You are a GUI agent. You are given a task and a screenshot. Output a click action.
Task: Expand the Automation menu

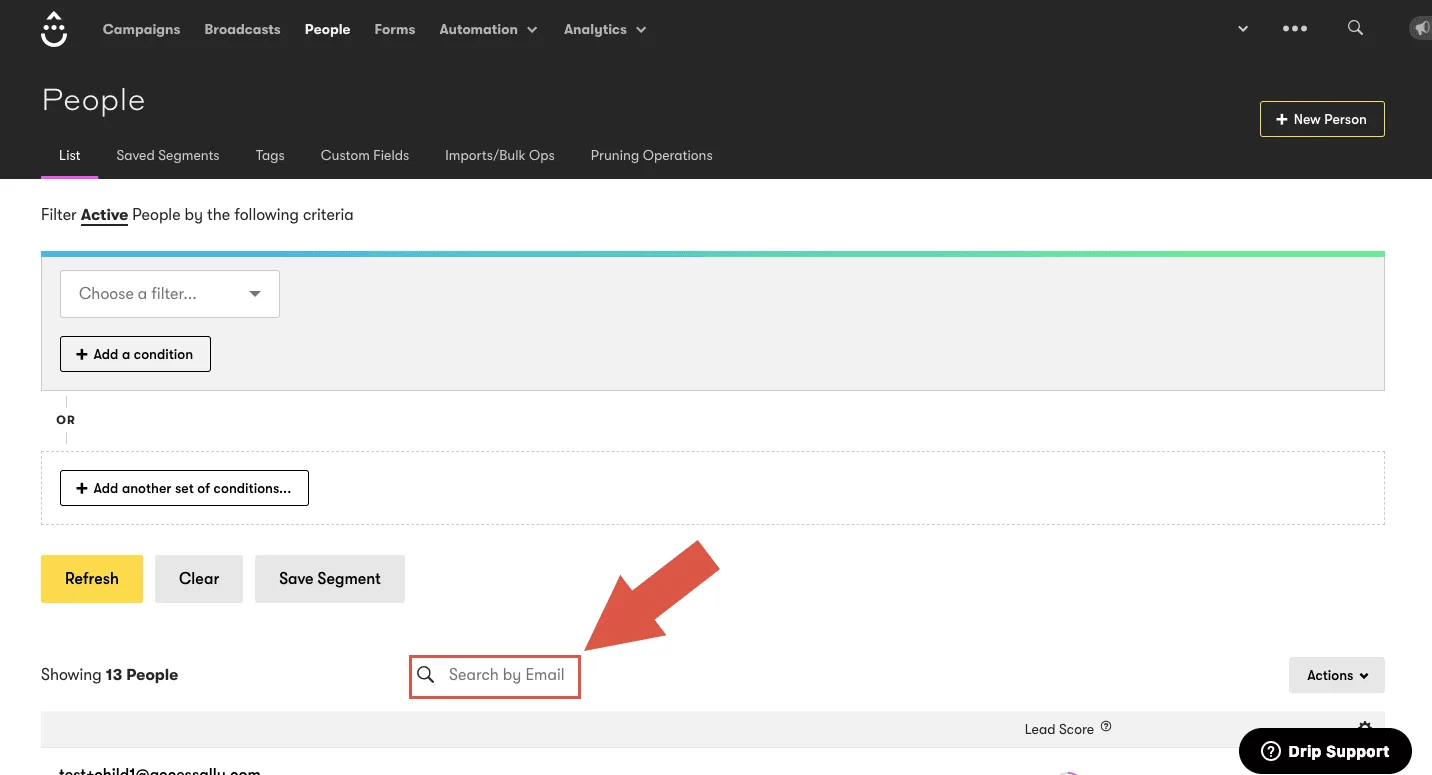pyautogui.click(x=488, y=29)
